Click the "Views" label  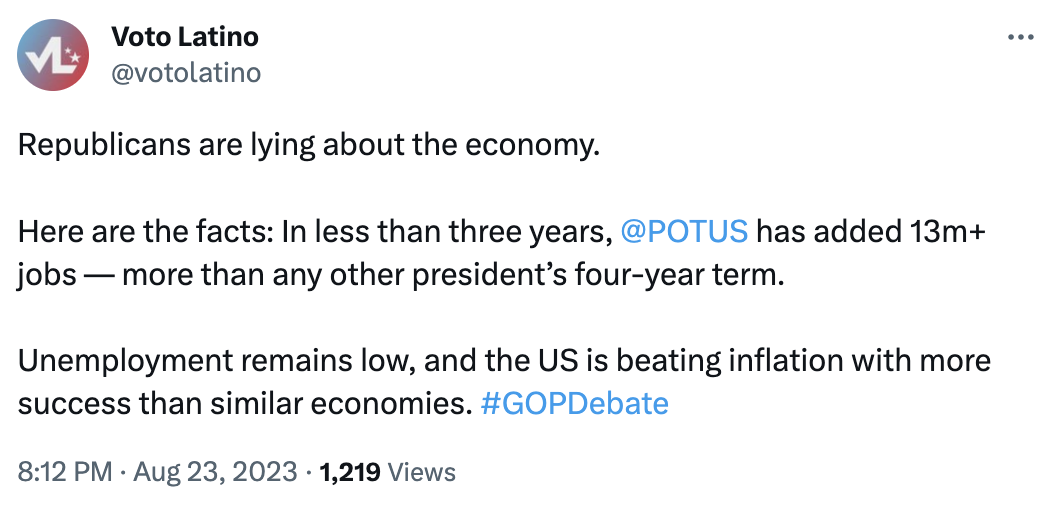(421, 472)
